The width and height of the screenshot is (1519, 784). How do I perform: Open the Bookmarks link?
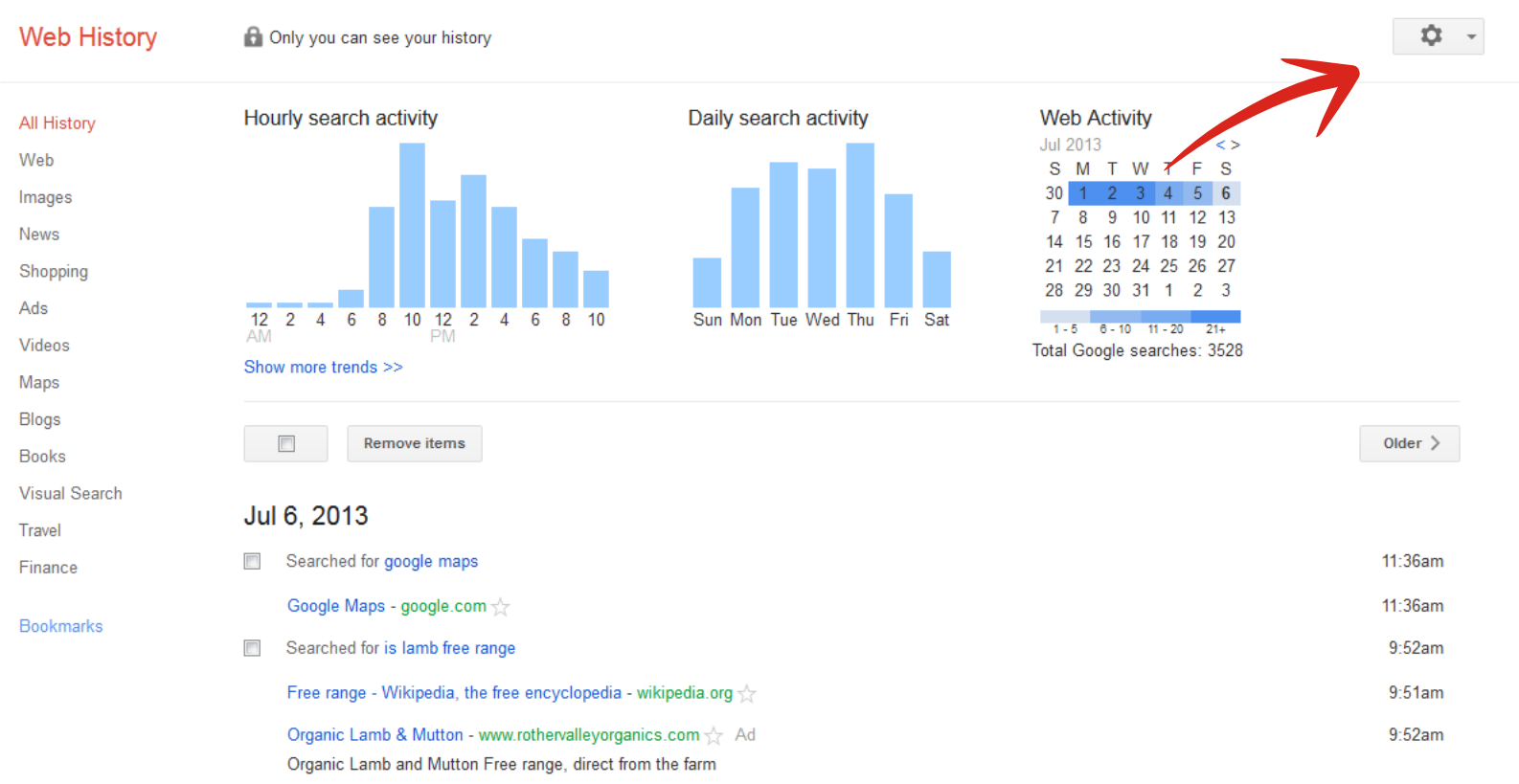(60, 626)
